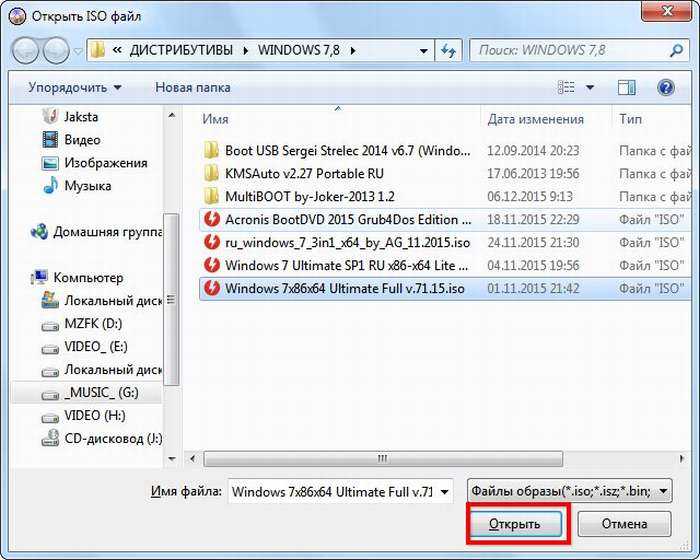Select folder Boot USB Sergei Strelec 2014 v6.7
The height and width of the screenshot is (560, 700).
click(347, 151)
